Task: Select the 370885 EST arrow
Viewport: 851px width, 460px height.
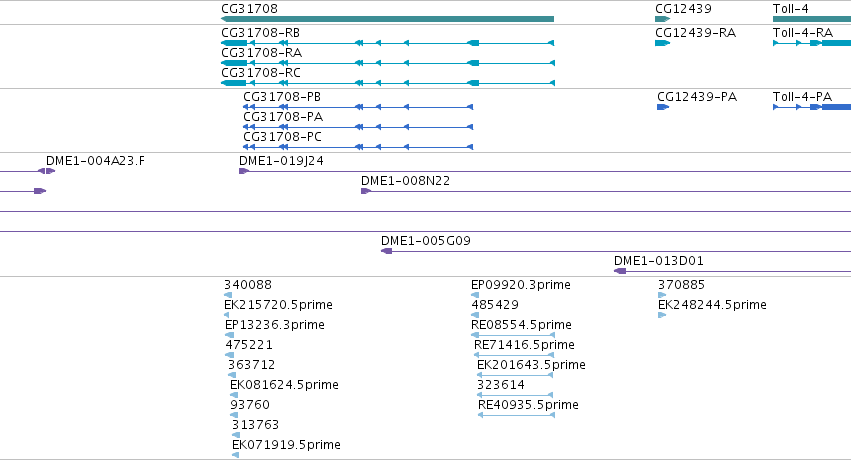Action: [662, 295]
